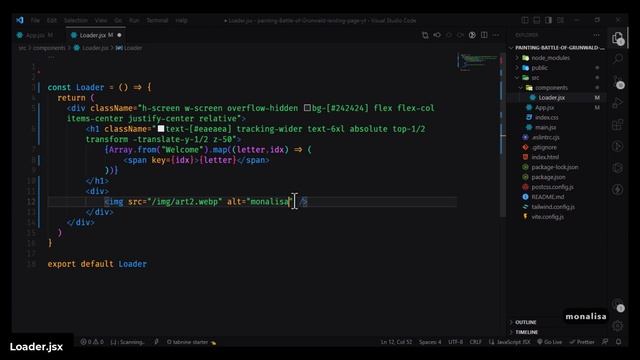Open the Explorer view in activity bar

click(x=618, y=38)
